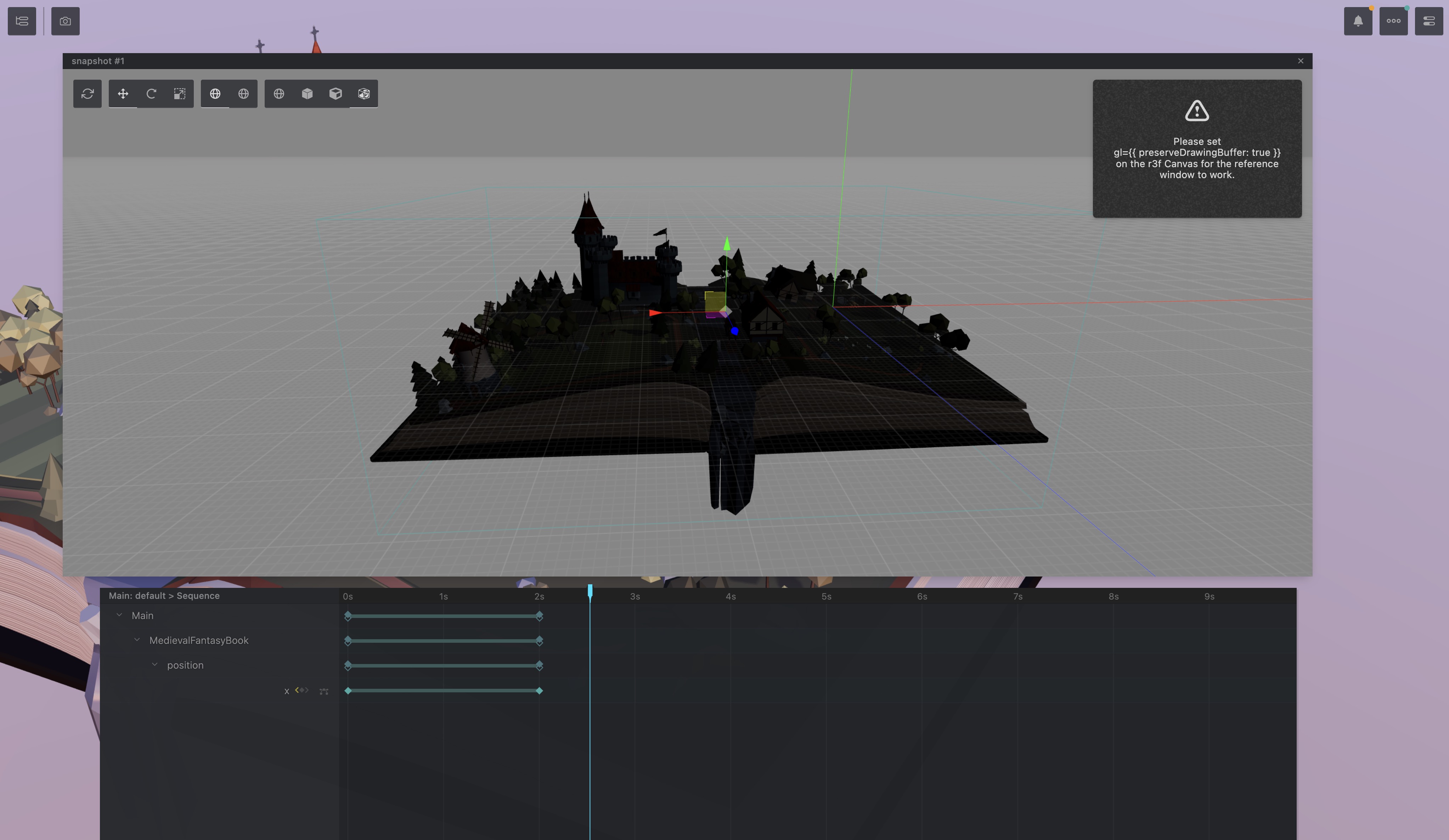
Task: Toggle the properties panel icon top-right
Action: pos(1429,21)
